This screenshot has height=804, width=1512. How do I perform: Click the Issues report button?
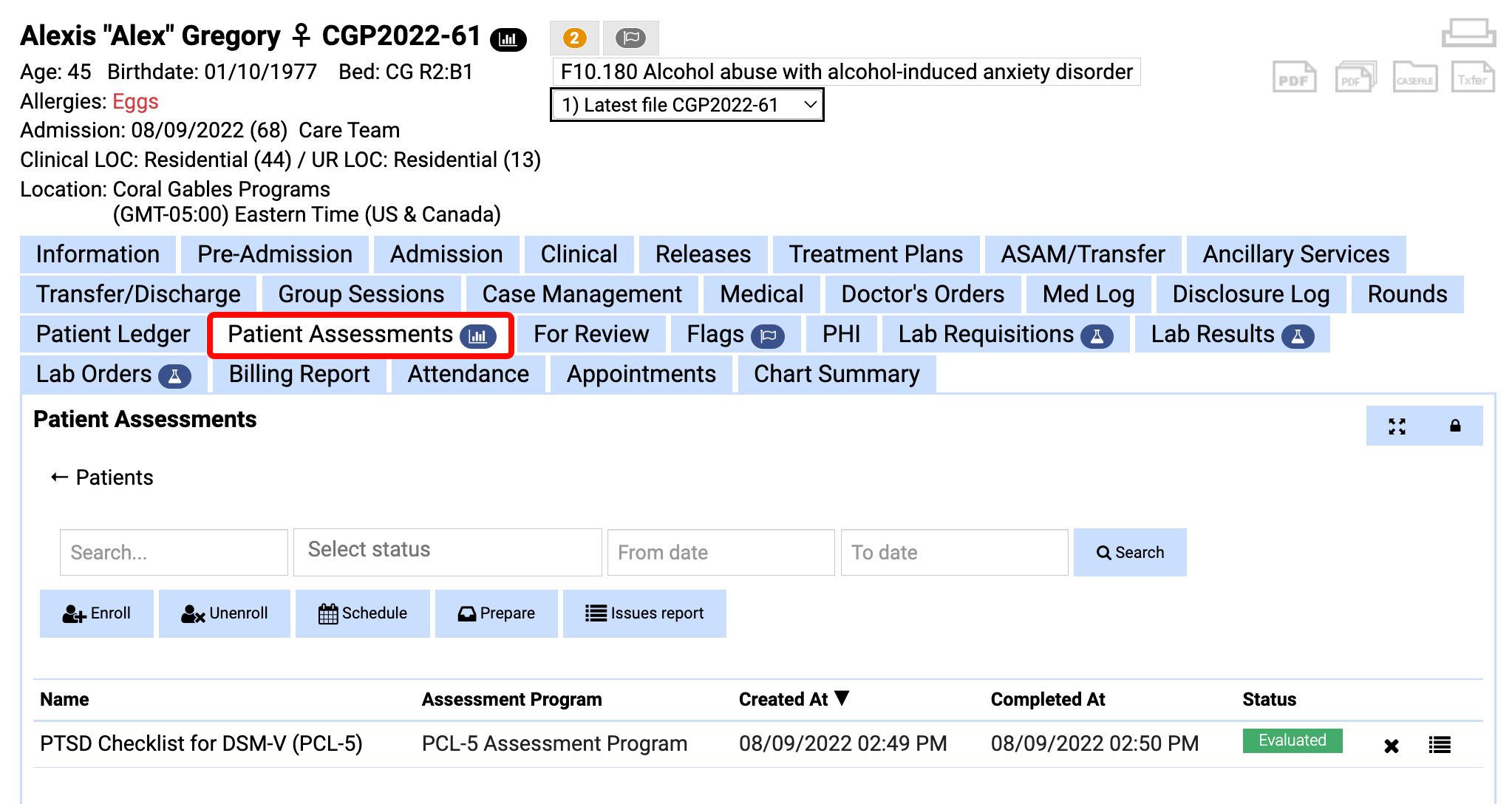click(x=644, y=613)
